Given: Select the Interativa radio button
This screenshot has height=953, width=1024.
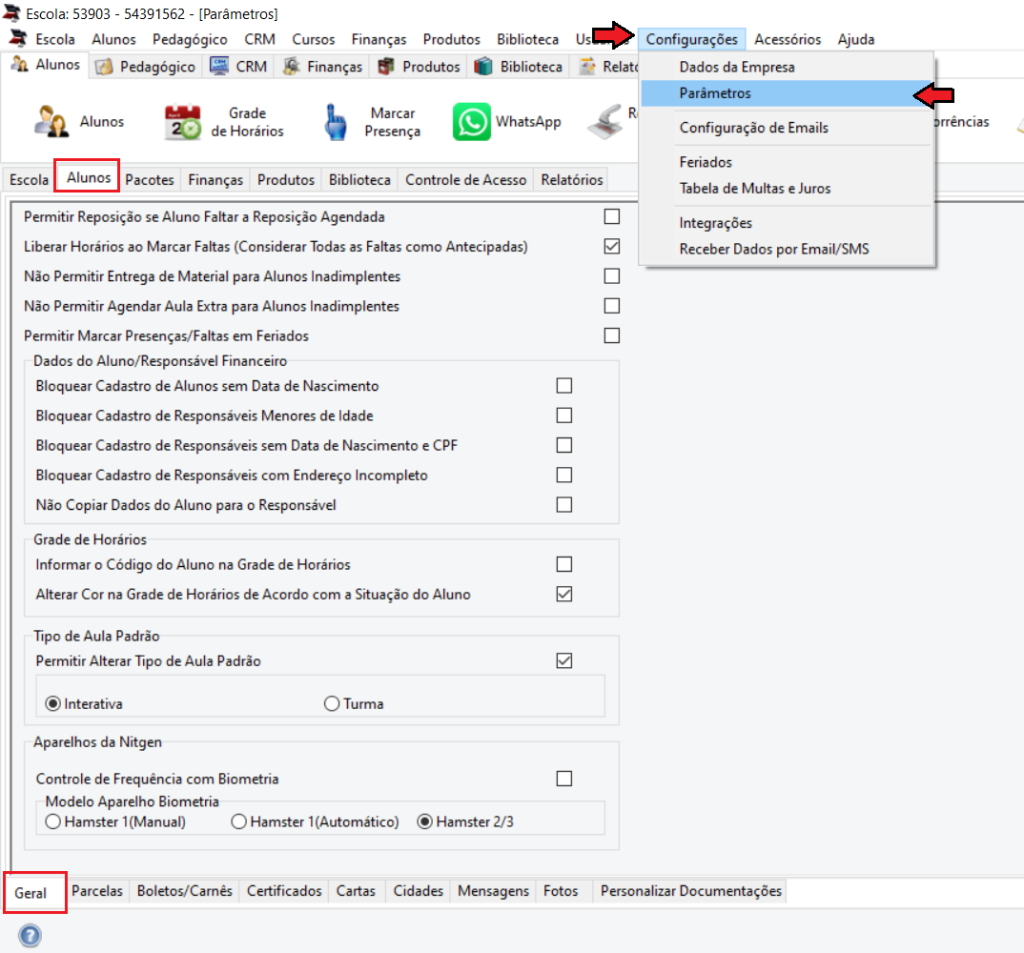Looking at the screenshot, I should coord(53,703).
